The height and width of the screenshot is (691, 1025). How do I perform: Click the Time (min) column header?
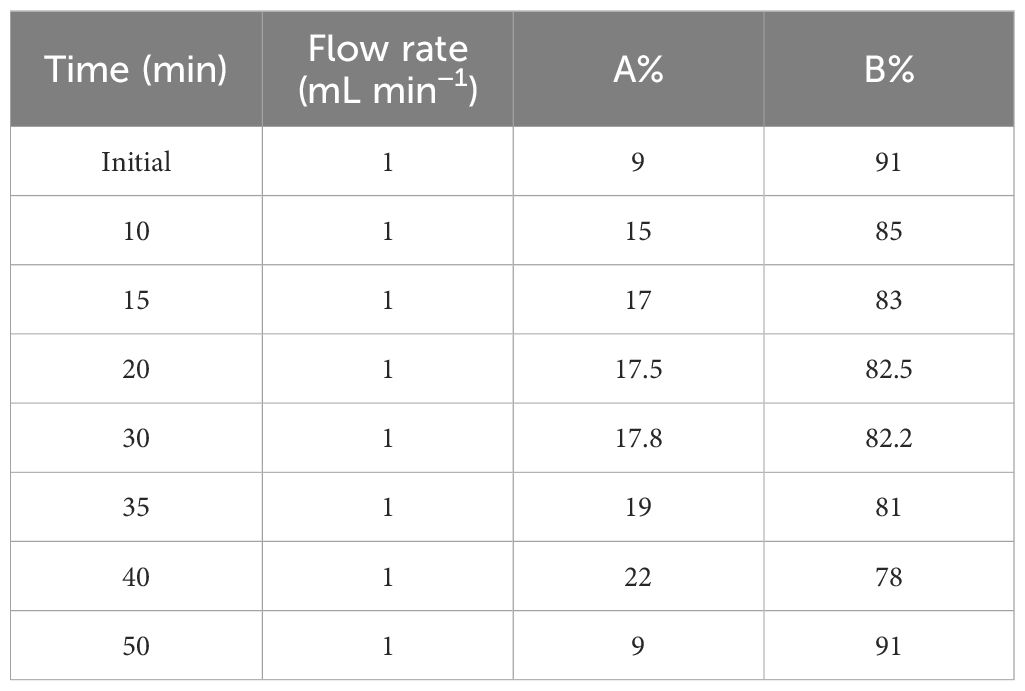pyautogui.click(x=136, y=69)
